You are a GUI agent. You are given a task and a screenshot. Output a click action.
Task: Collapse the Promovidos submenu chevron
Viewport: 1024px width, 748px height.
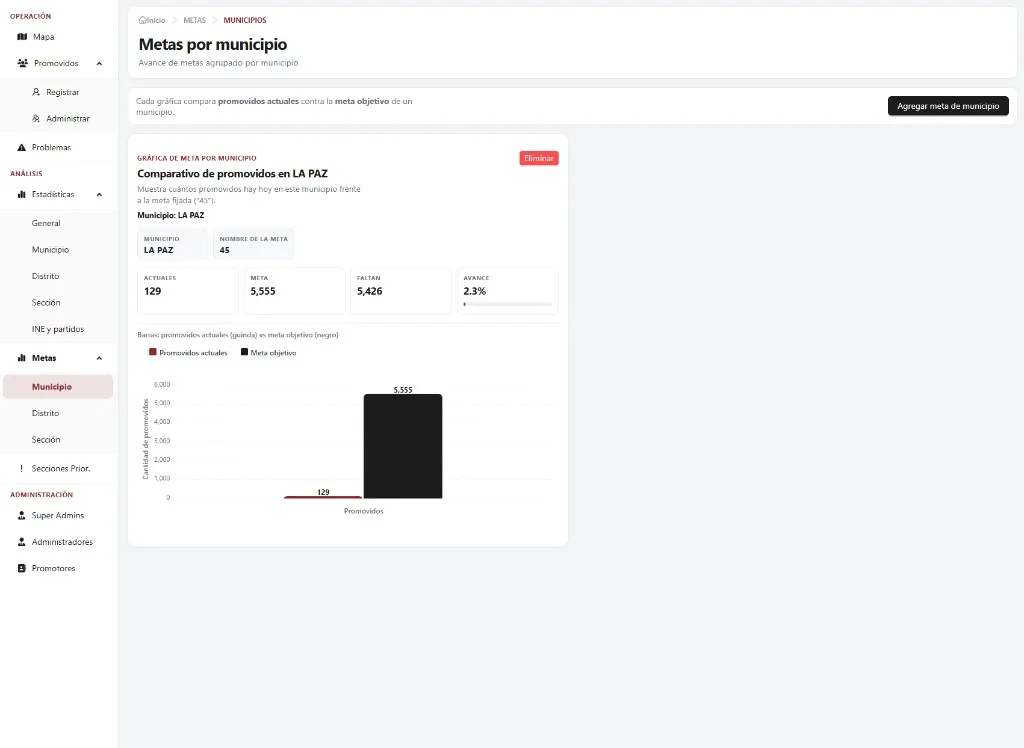click(99, 63)
